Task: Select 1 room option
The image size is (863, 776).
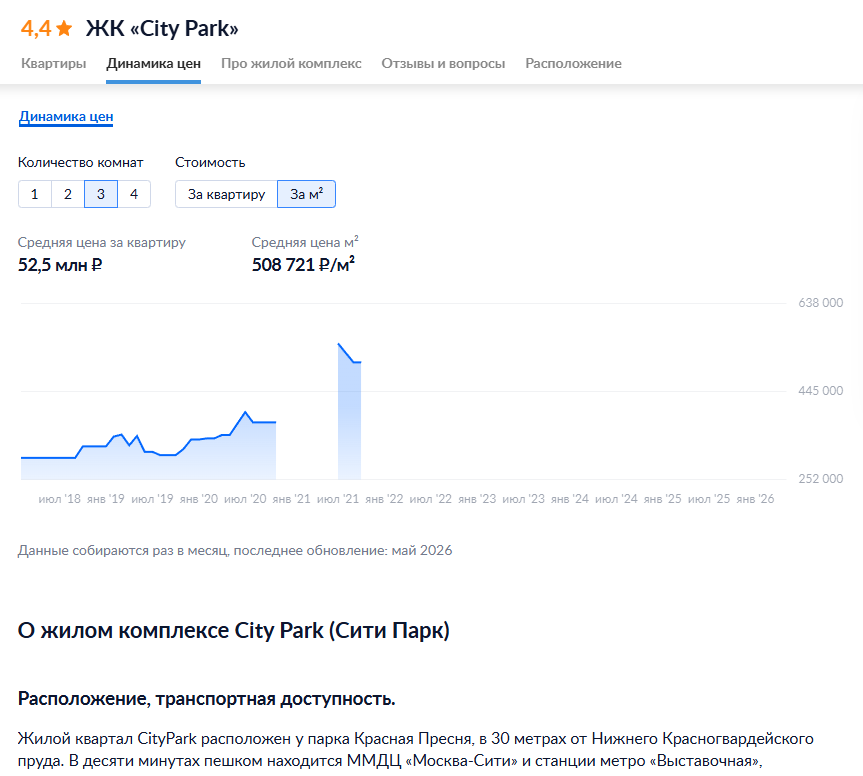Action: tap(35, 194)
